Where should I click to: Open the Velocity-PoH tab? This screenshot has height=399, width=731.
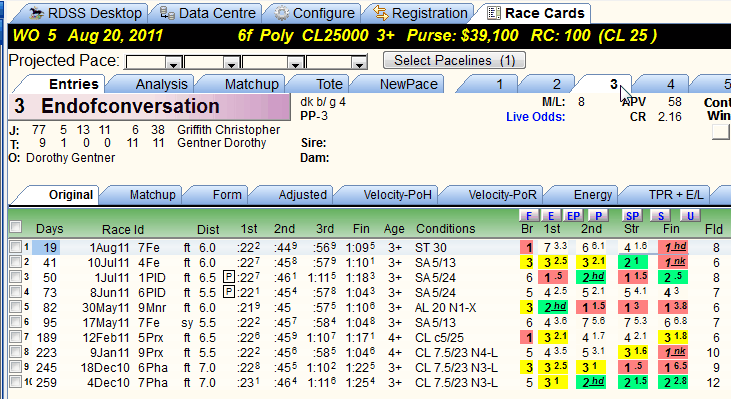click(387, 195)
